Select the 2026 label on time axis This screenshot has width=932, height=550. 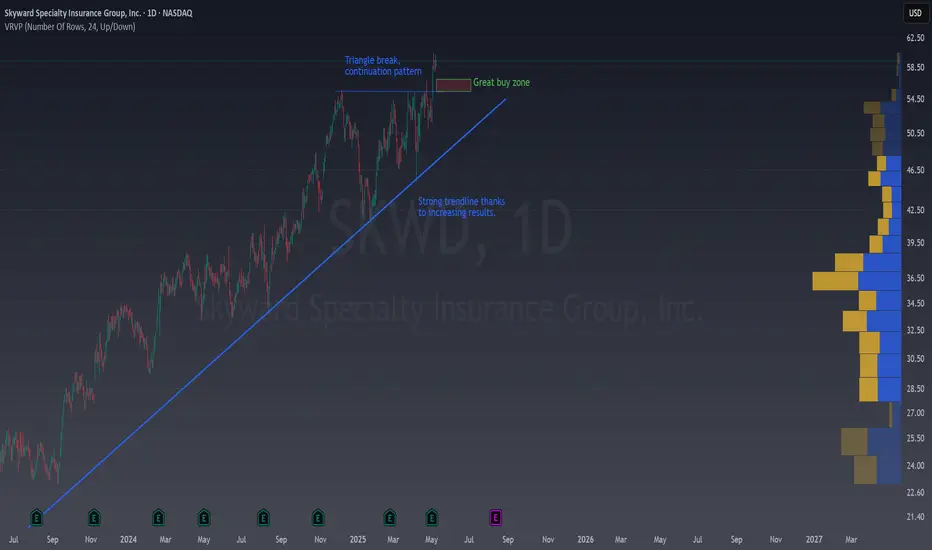point(585,539)
